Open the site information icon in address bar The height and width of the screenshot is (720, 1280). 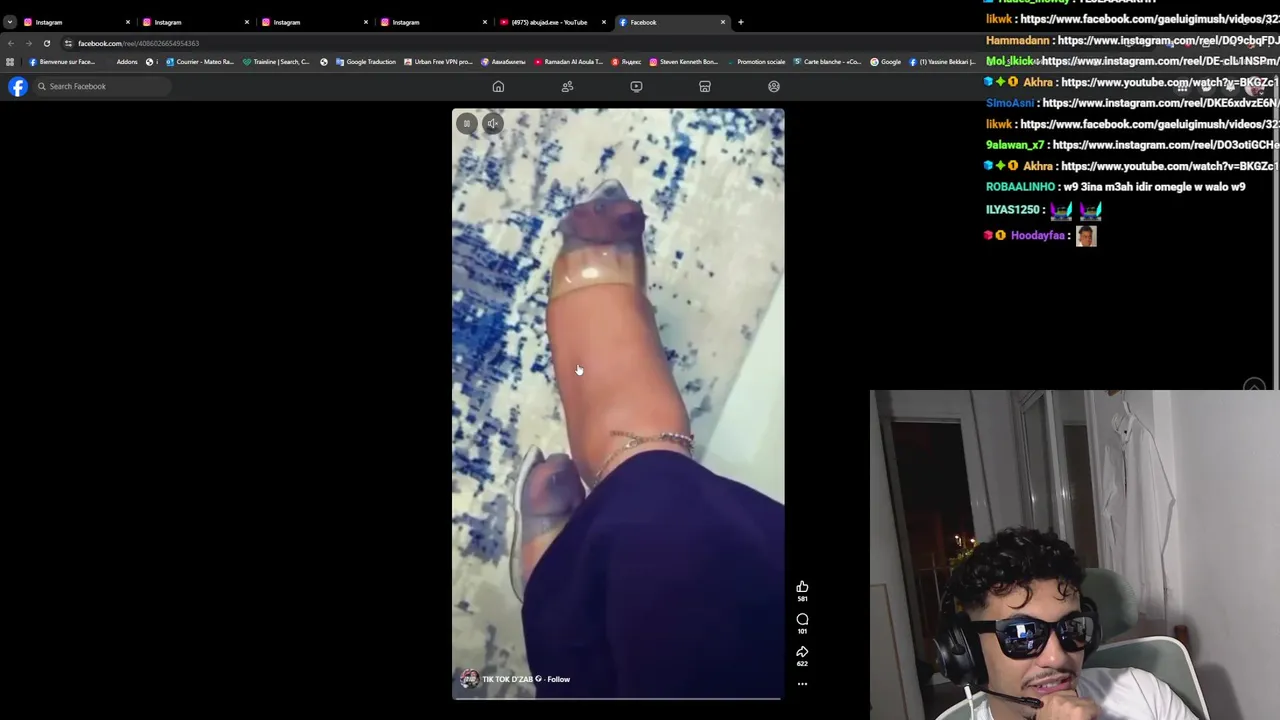pos(68,43)
